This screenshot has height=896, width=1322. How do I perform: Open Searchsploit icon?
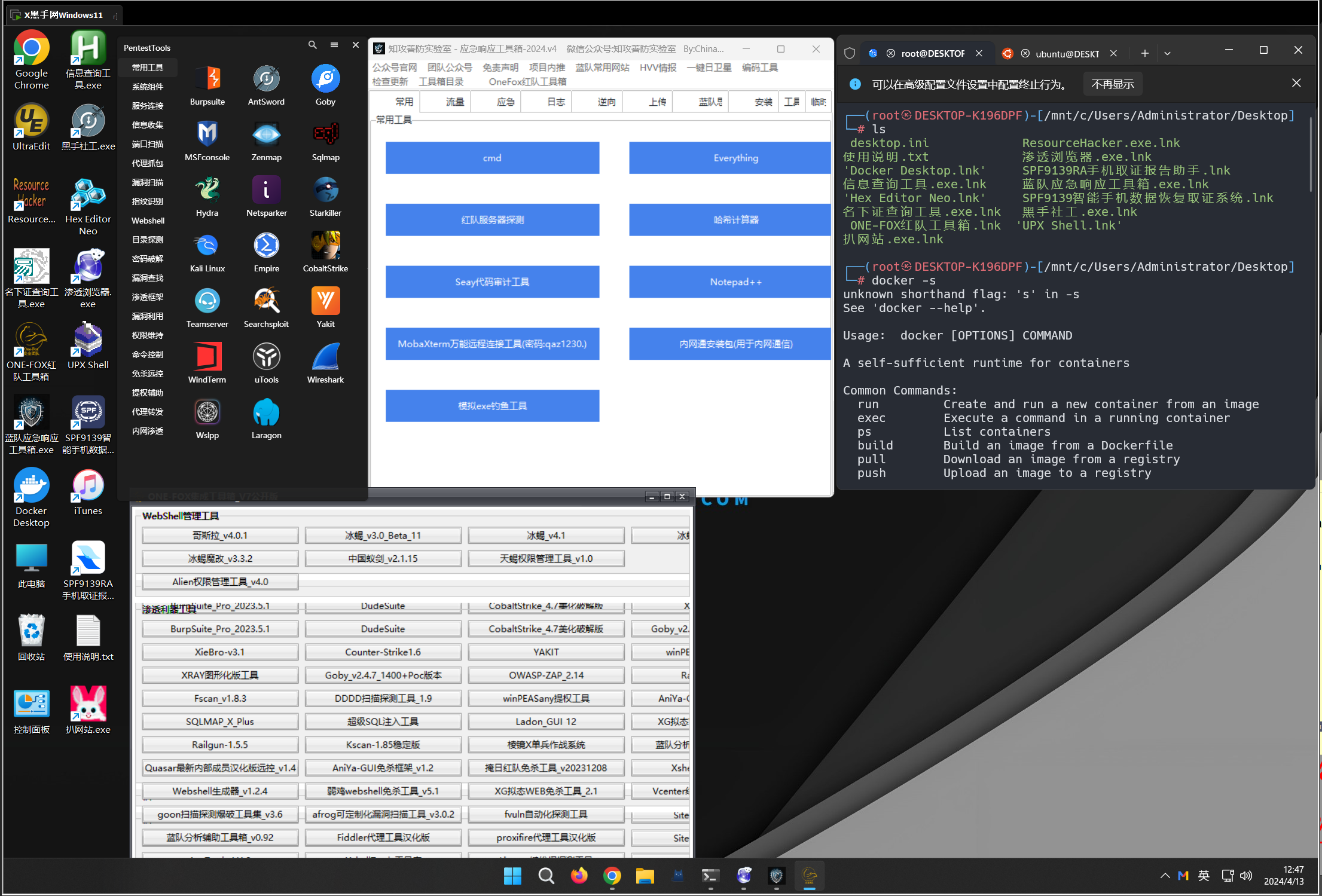click(x=266, y=308)
